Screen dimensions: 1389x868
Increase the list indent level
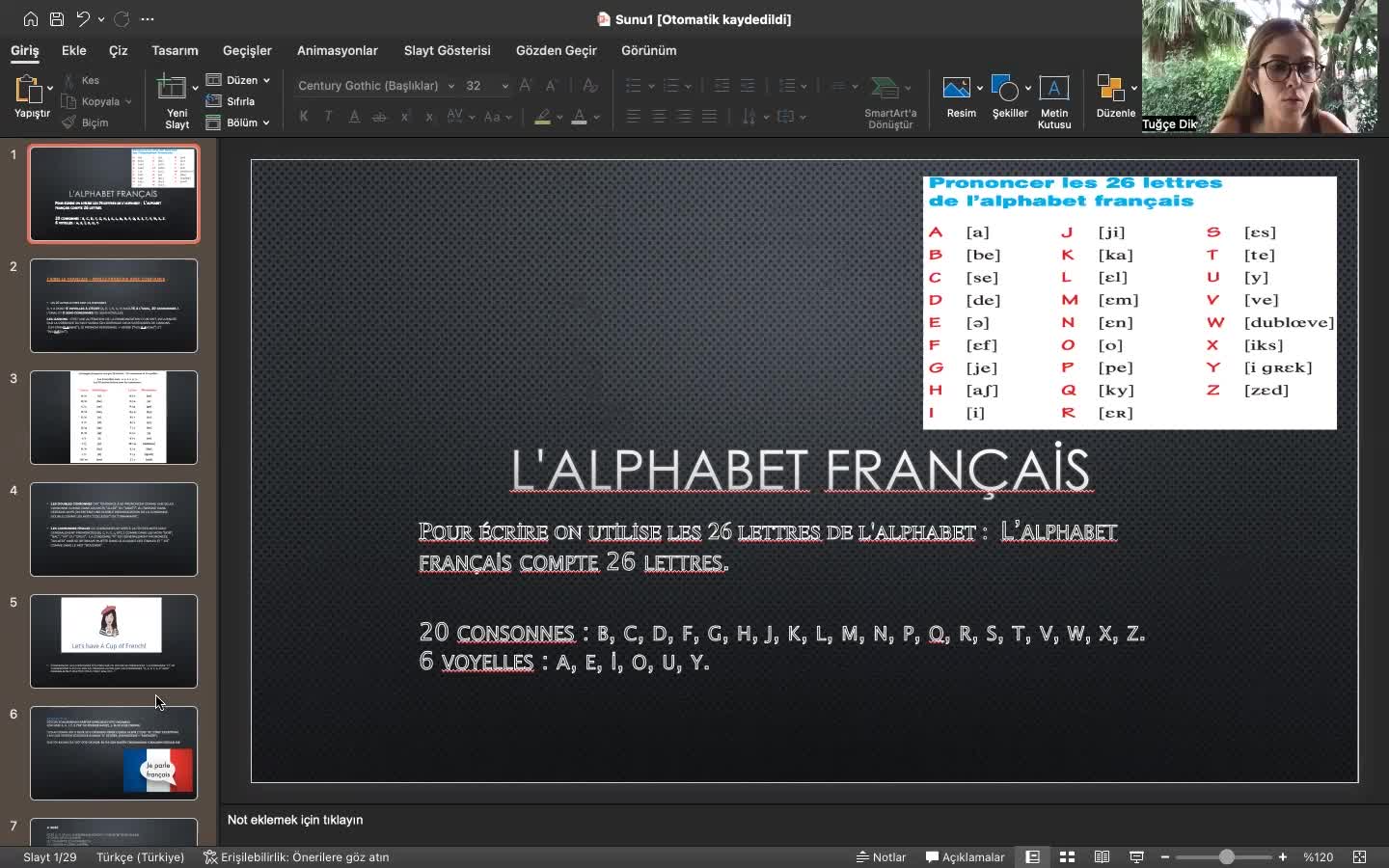[x=748, y=86]
